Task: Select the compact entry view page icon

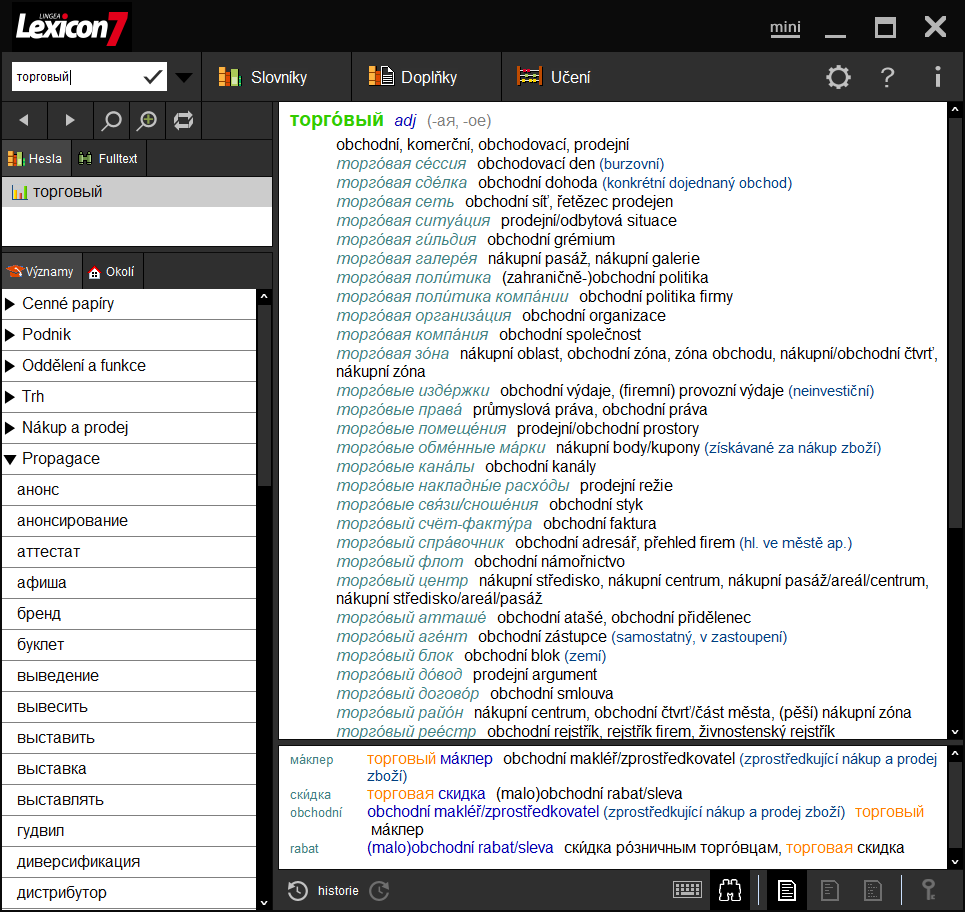Action: click(873, 890)
